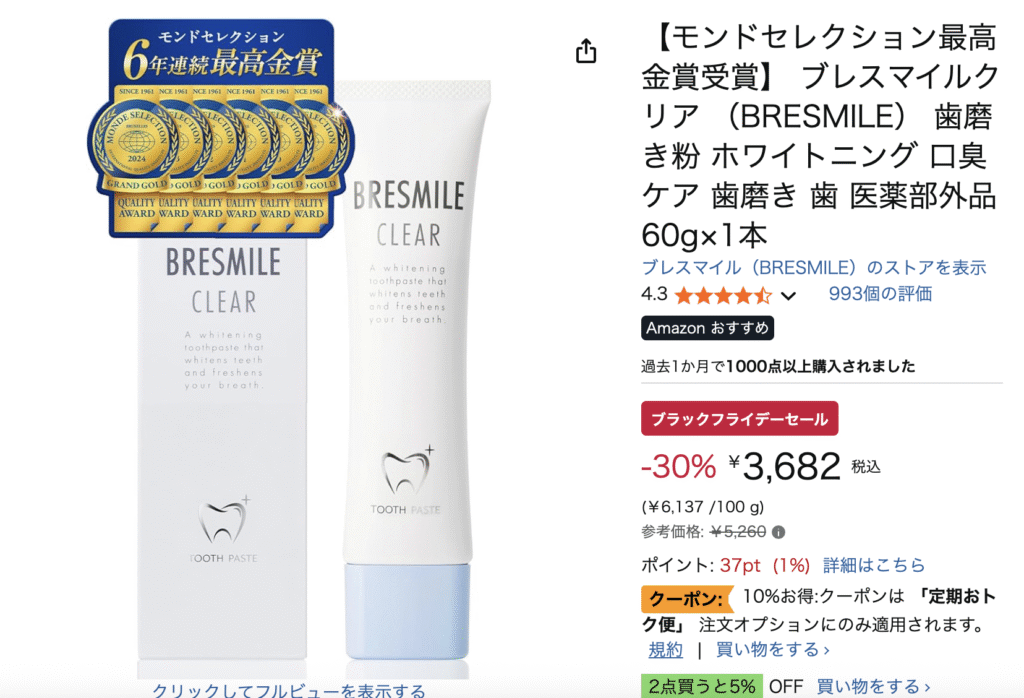Click the 2点買うと5% green label
1024x698 pixels.
coord(701,686)
